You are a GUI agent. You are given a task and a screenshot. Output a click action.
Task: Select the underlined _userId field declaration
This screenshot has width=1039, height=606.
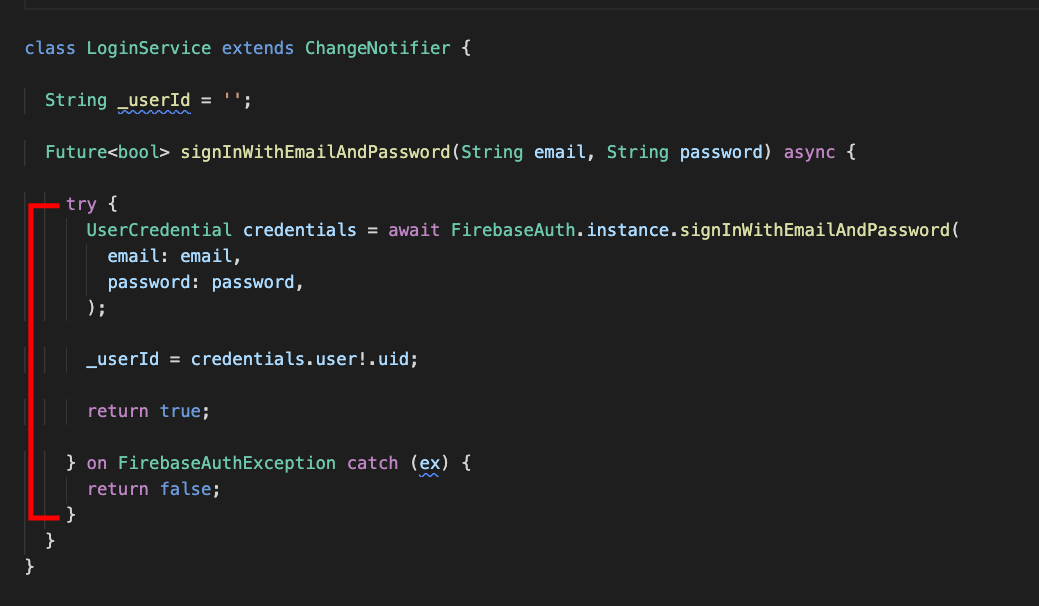[154, 101]
